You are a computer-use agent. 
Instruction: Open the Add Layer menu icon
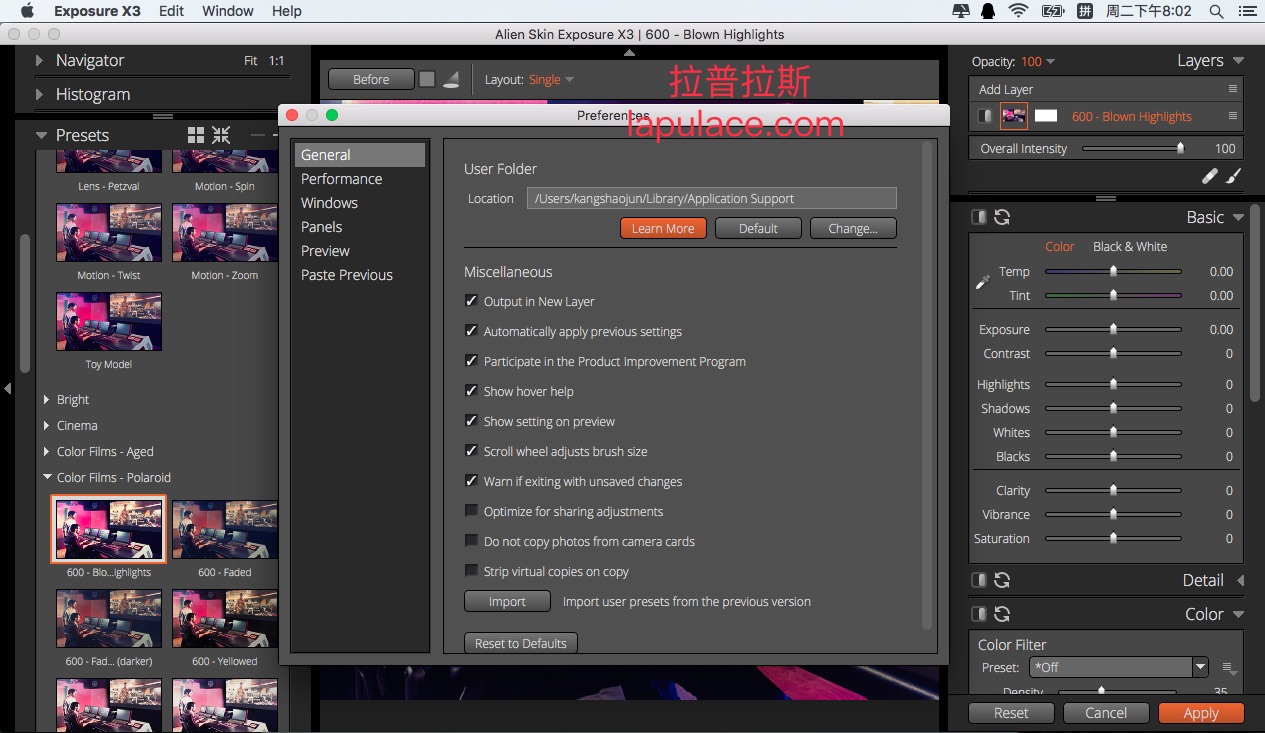1233,89
